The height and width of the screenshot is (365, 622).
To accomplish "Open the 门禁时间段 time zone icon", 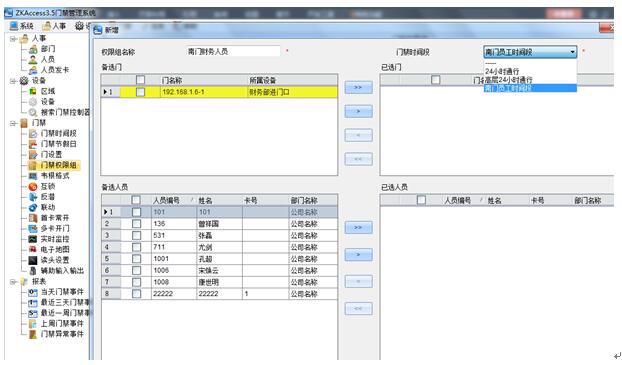I will pos(33,134).
